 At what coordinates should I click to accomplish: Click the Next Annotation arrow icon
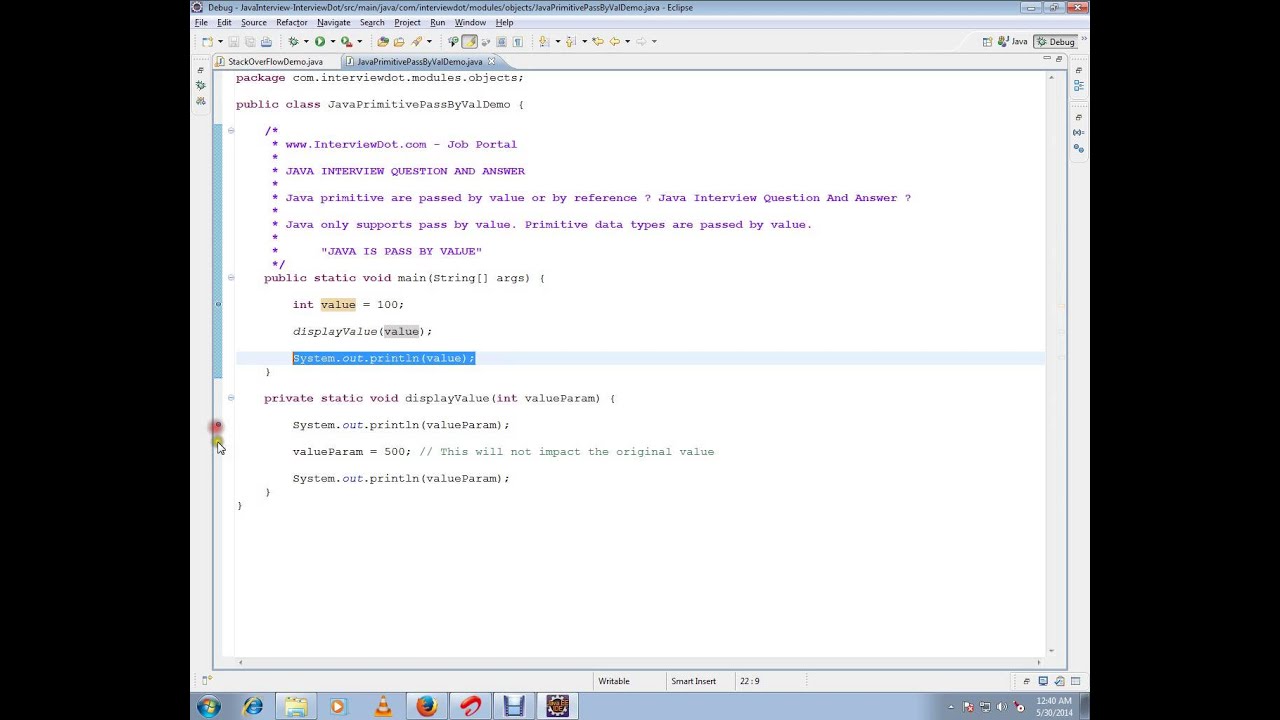543,41
